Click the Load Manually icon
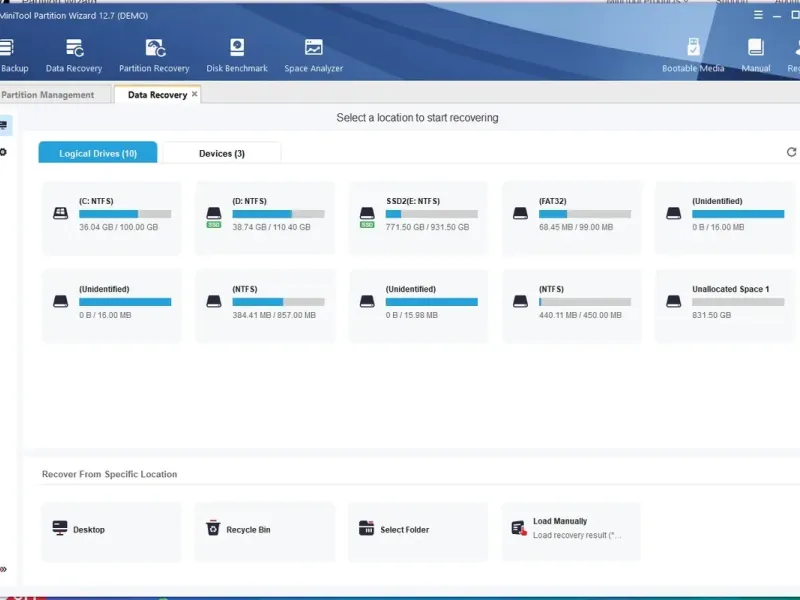 [x=519, y=528]
